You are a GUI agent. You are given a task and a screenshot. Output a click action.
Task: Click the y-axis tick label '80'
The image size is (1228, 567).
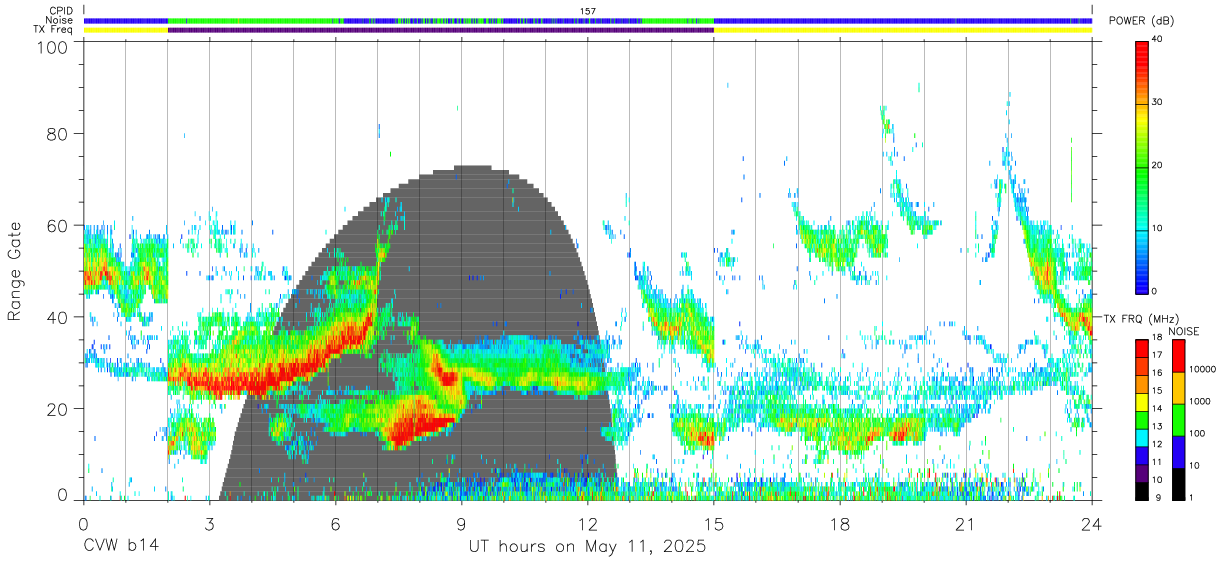tap(57, 134)
